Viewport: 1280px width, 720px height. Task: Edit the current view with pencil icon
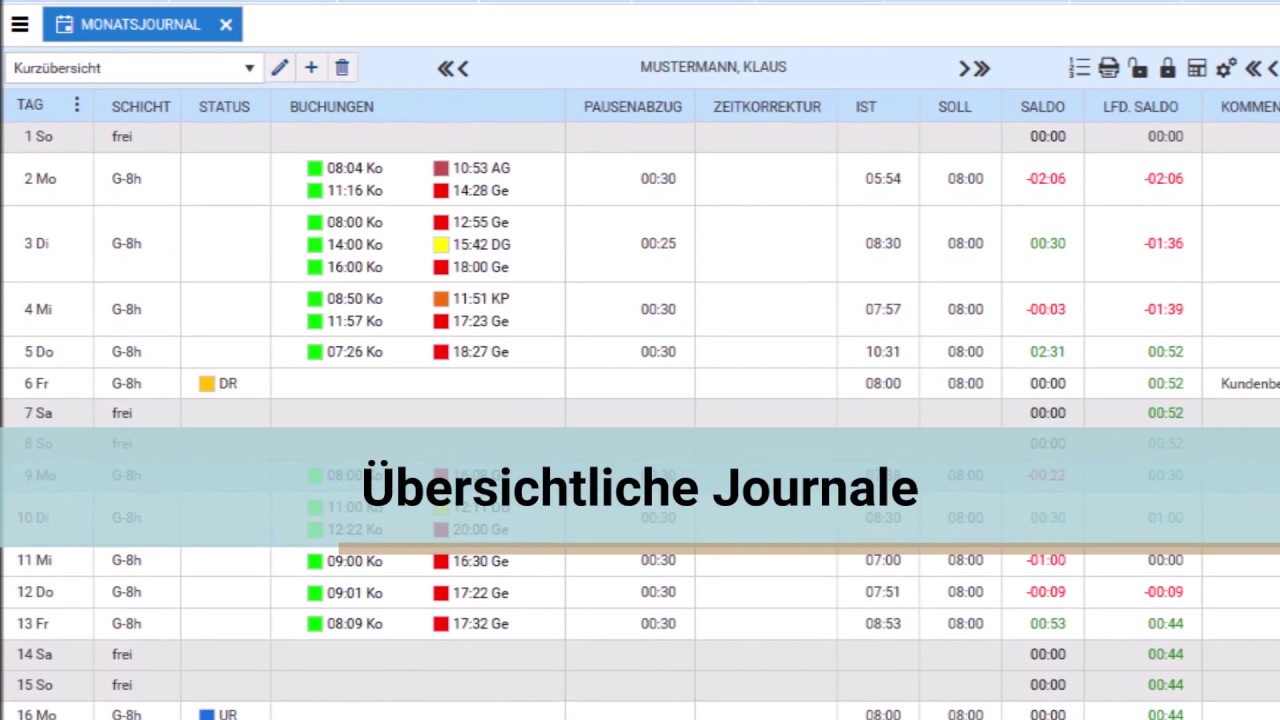280,68
